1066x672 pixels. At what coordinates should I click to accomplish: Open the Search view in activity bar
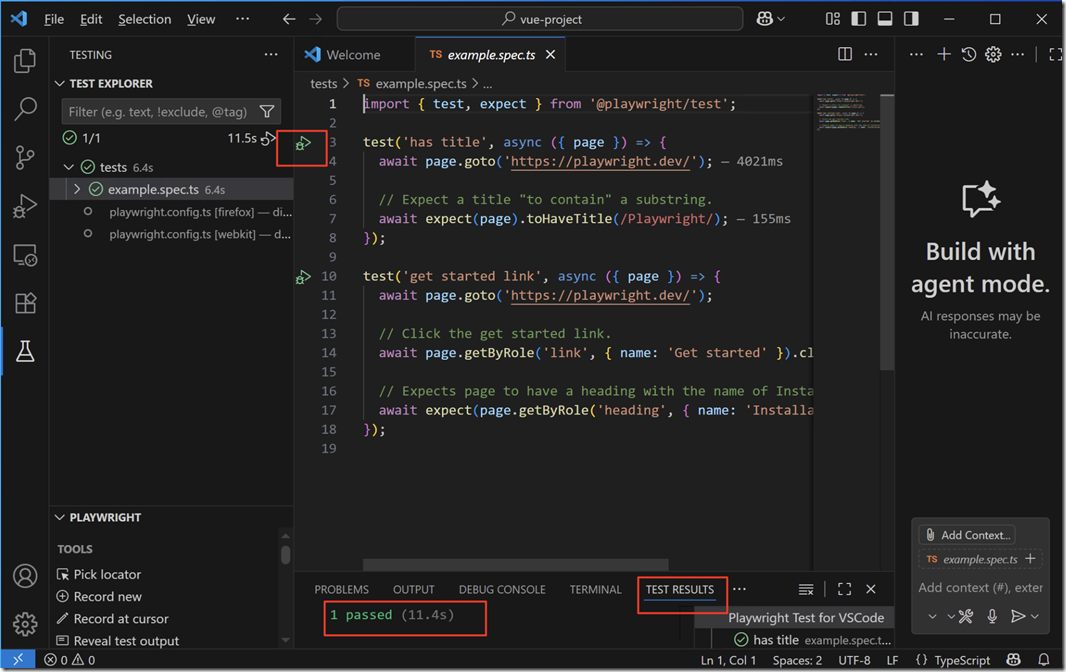25,109
